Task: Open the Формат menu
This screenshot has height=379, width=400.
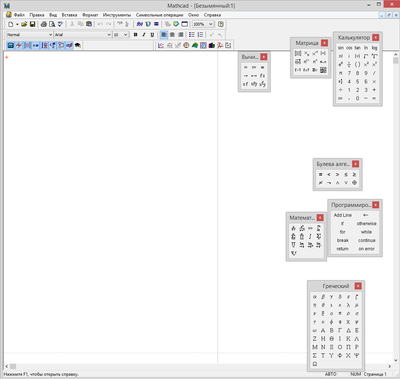Action: click(90, 15)
